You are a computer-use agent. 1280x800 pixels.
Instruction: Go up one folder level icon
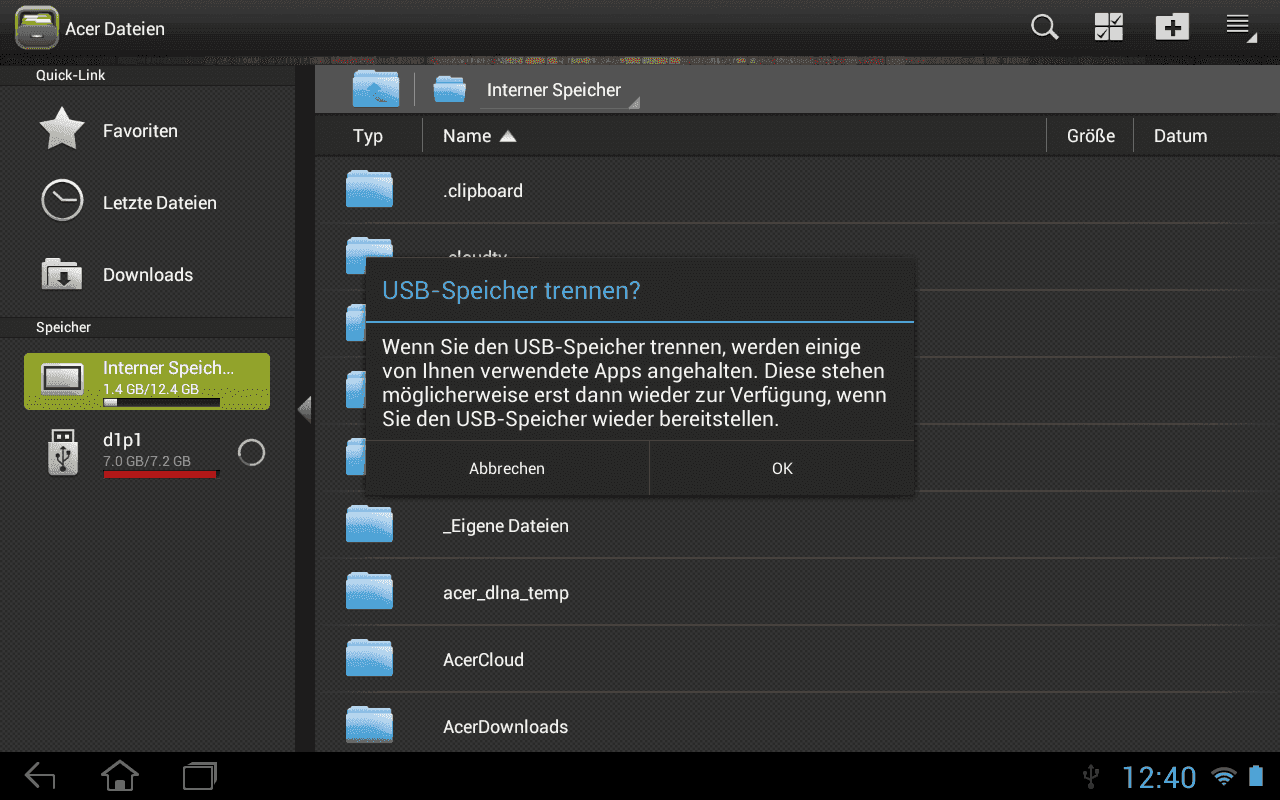coord(375,89)
